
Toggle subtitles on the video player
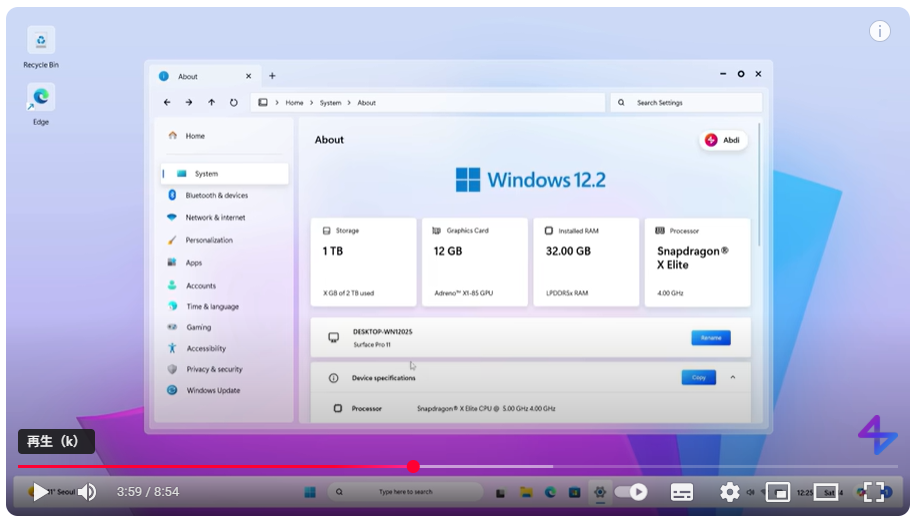pyautogui.click(x=681, y=492)
